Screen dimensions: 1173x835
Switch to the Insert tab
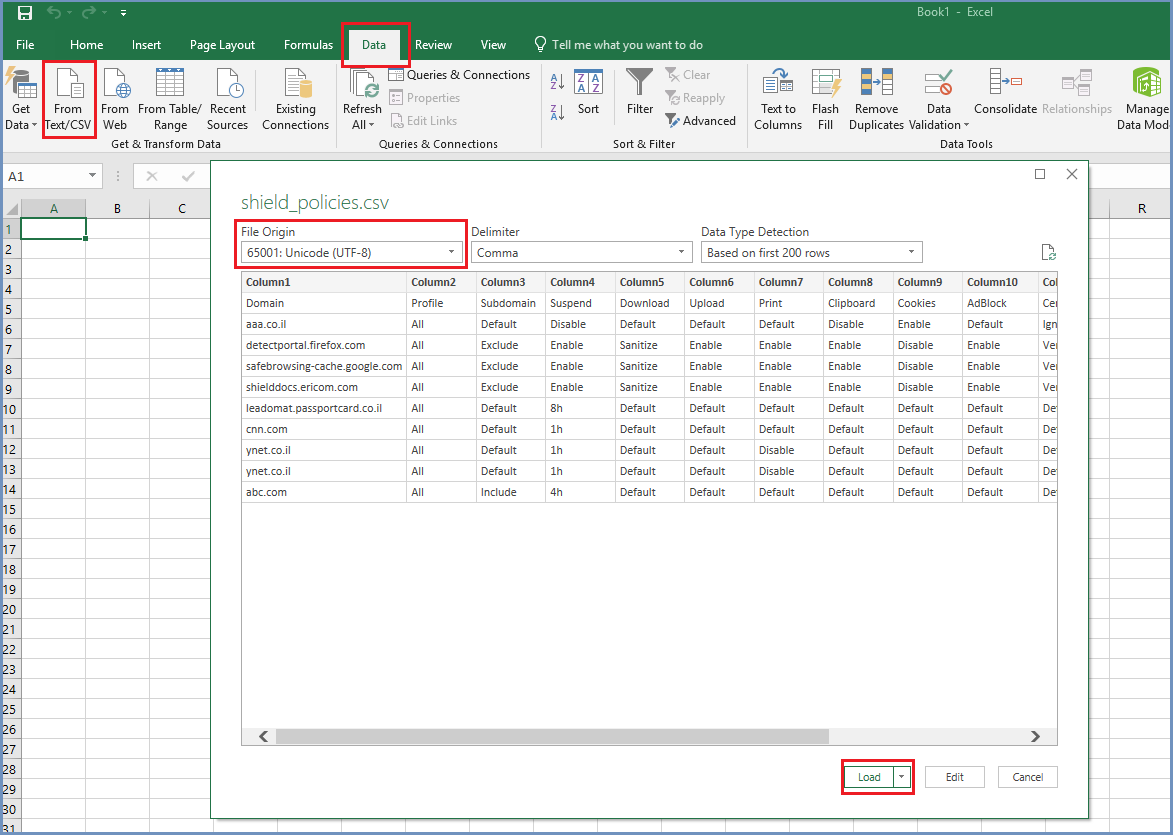(x=147, y=45)
